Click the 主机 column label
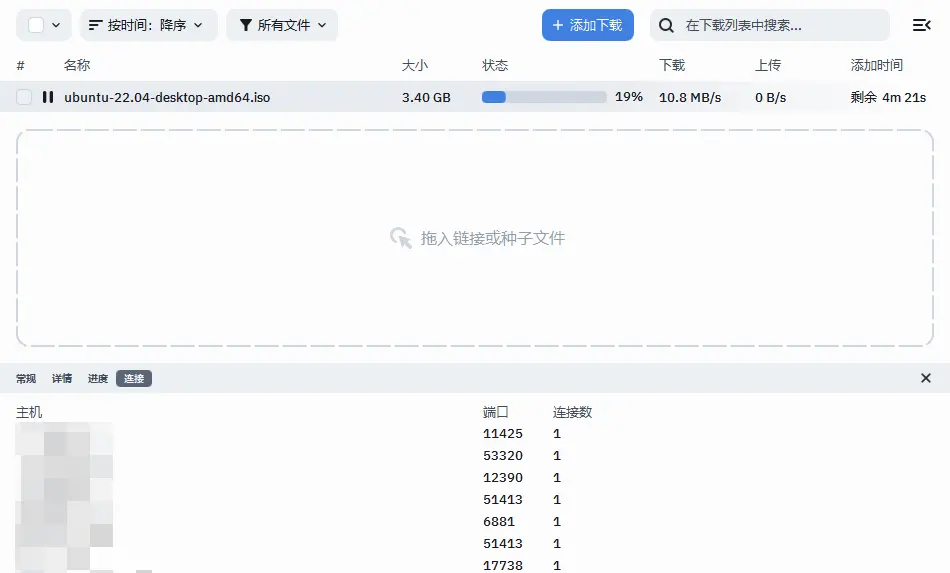Viewport: 950px width, 573px height. click(29, 412)
